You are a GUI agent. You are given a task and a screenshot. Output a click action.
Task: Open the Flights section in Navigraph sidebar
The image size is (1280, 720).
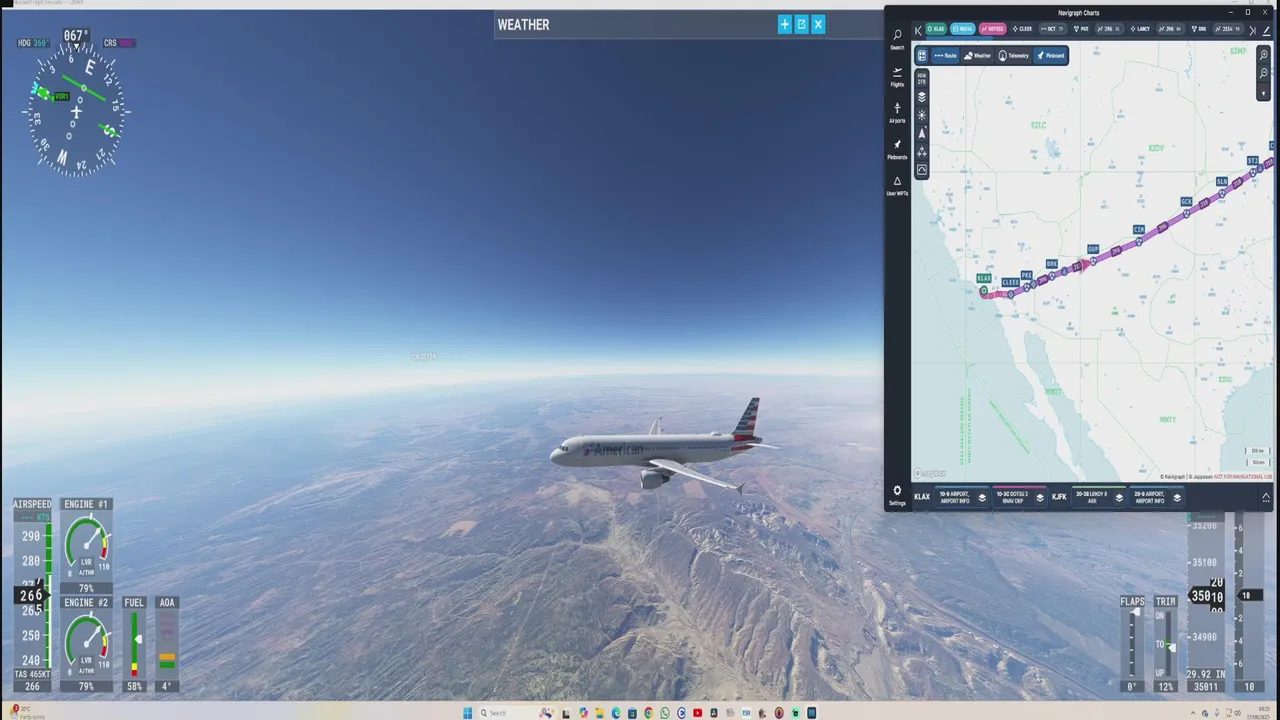(897, 76)
